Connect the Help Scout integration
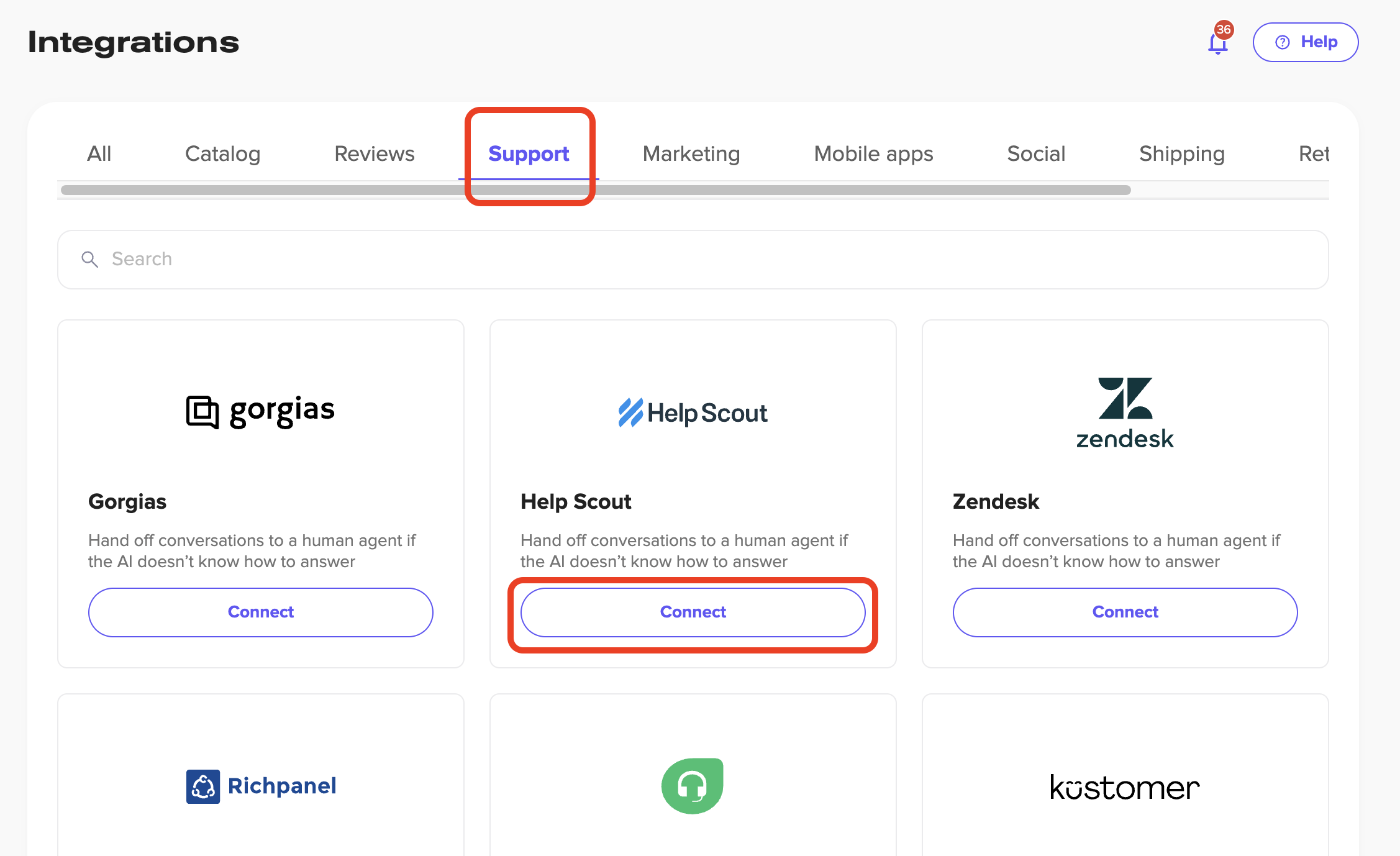The image size is (1400, 856). (x=693, y=612)
